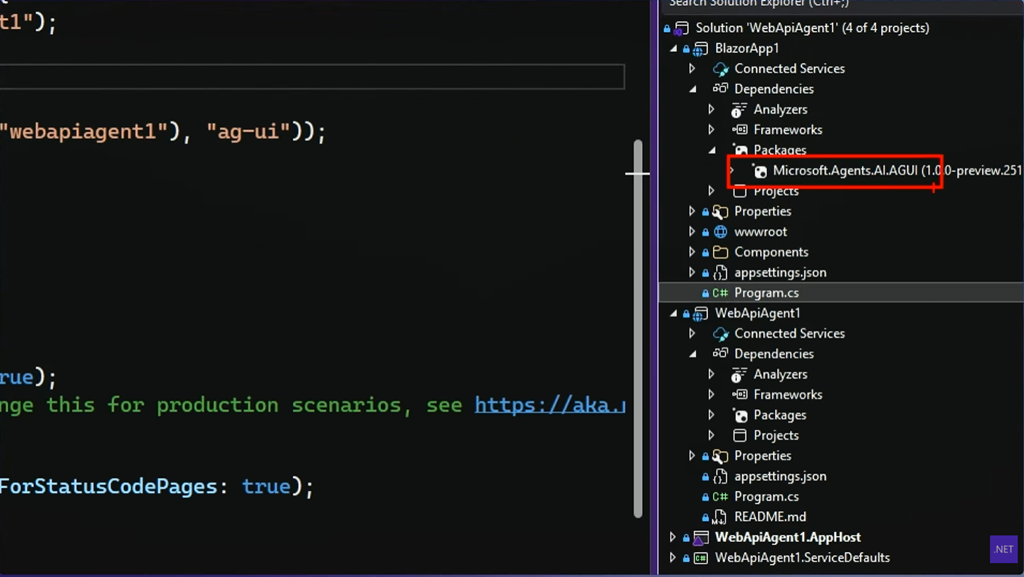Collapse Packages under BlazorApp1 Dependencies
Screen dimensions: 1024x577
tap(712, 150)
